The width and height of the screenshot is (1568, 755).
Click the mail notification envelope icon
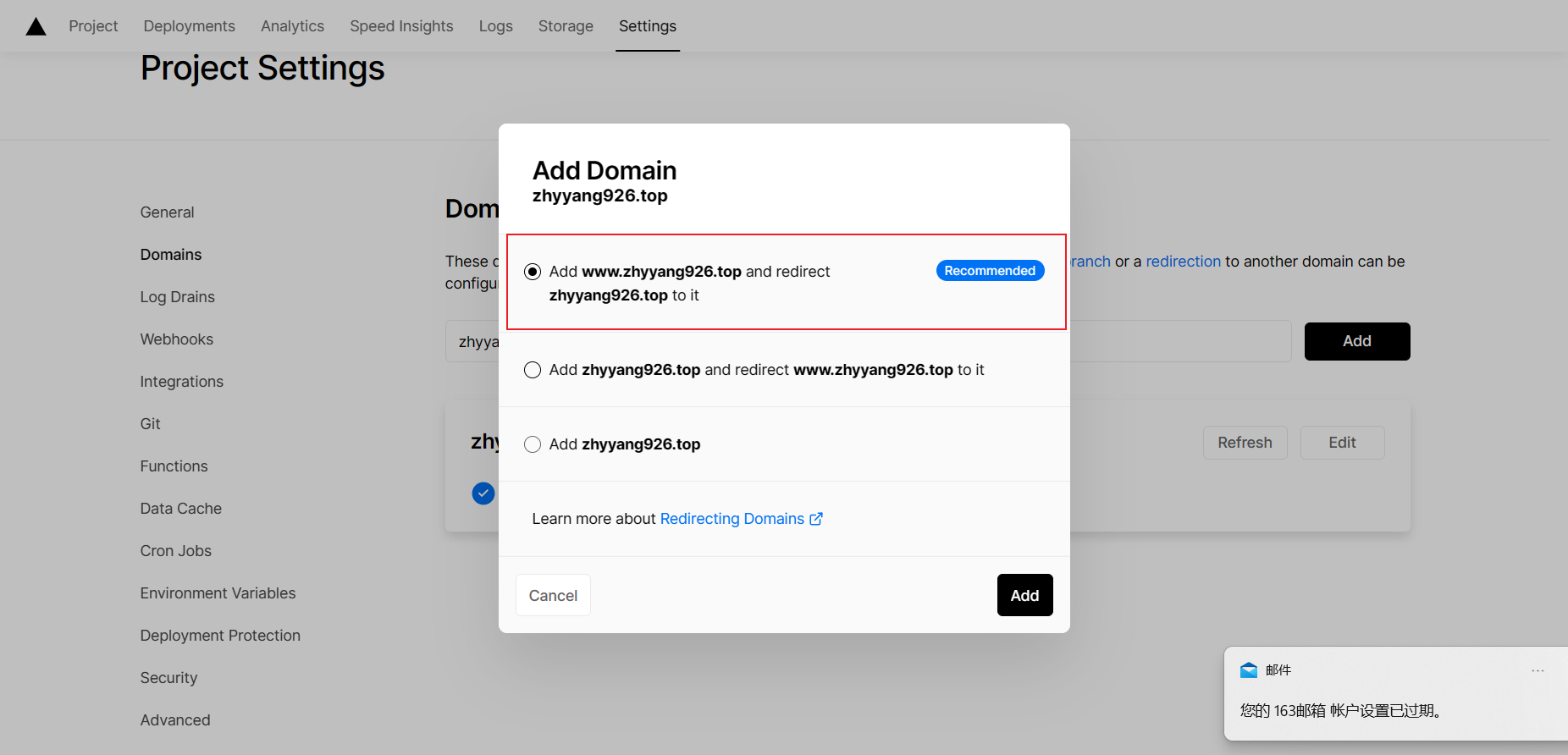(1249, 670)
